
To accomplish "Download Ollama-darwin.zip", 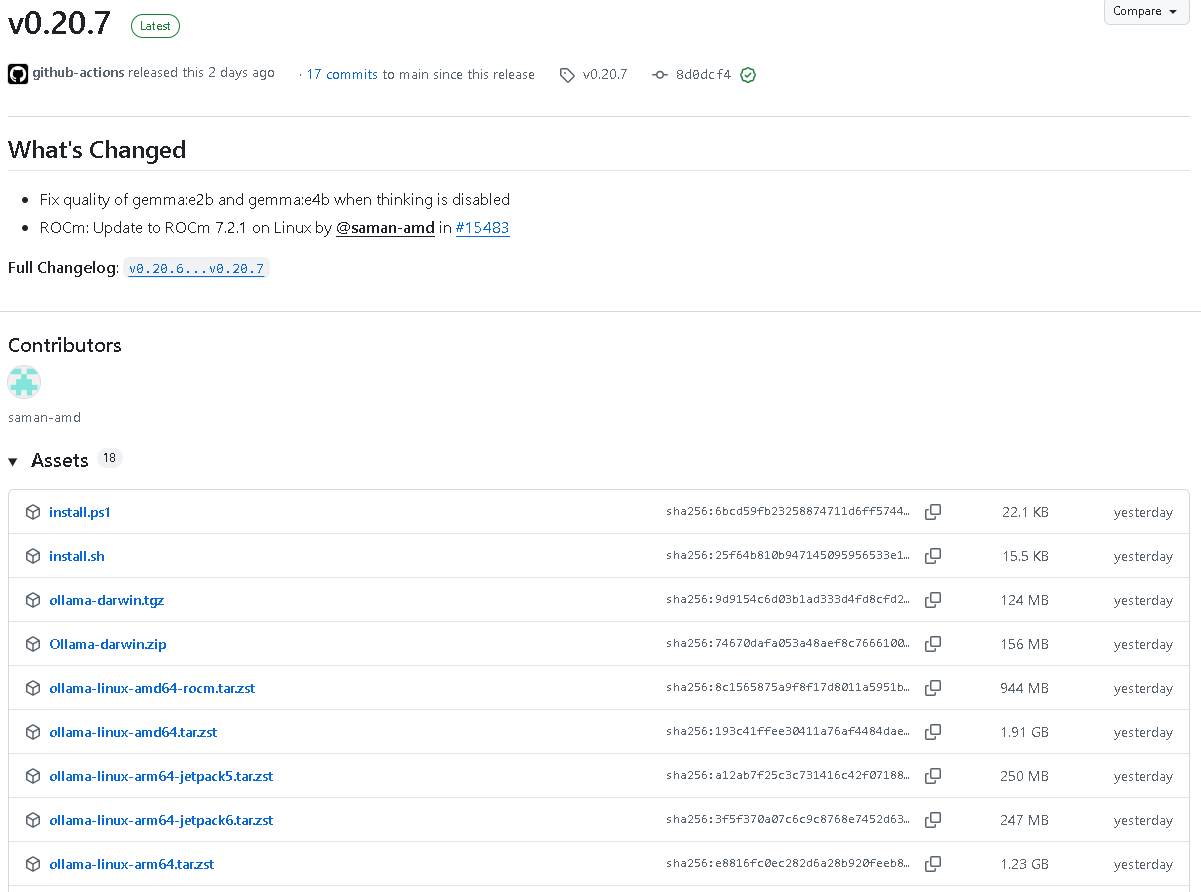I will [108, 644].
